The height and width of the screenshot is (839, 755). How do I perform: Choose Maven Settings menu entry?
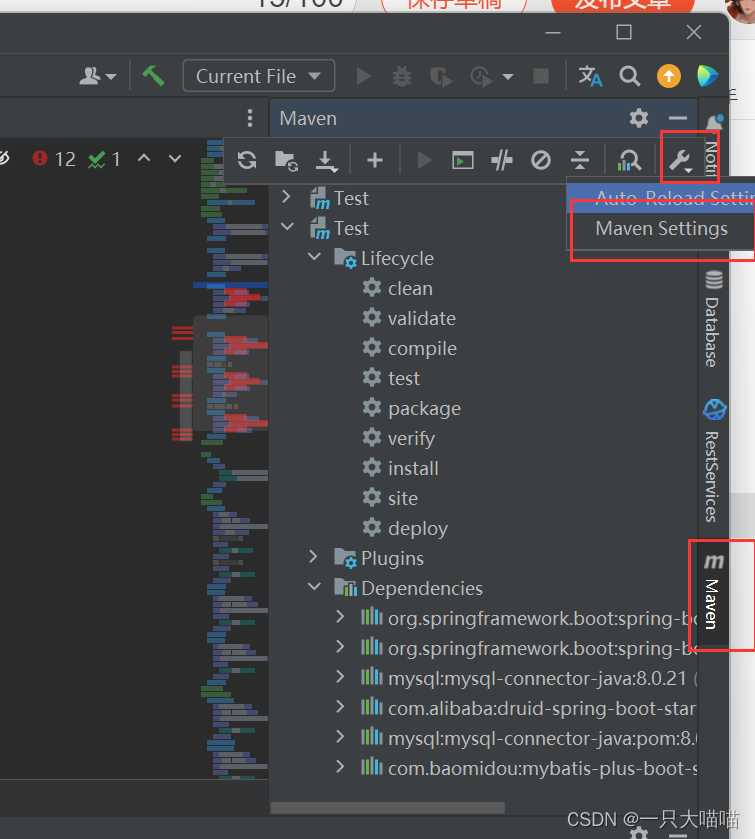pyautogui.click(x=661, y=228)
